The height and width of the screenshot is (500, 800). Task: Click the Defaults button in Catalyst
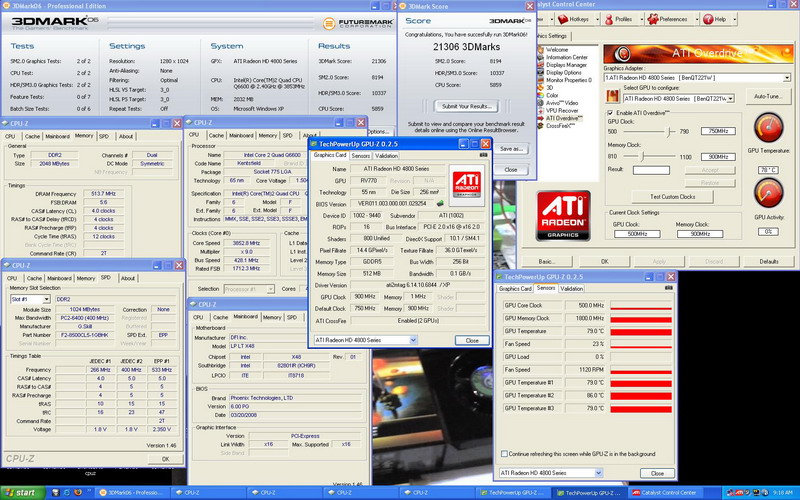pos(768,261)
